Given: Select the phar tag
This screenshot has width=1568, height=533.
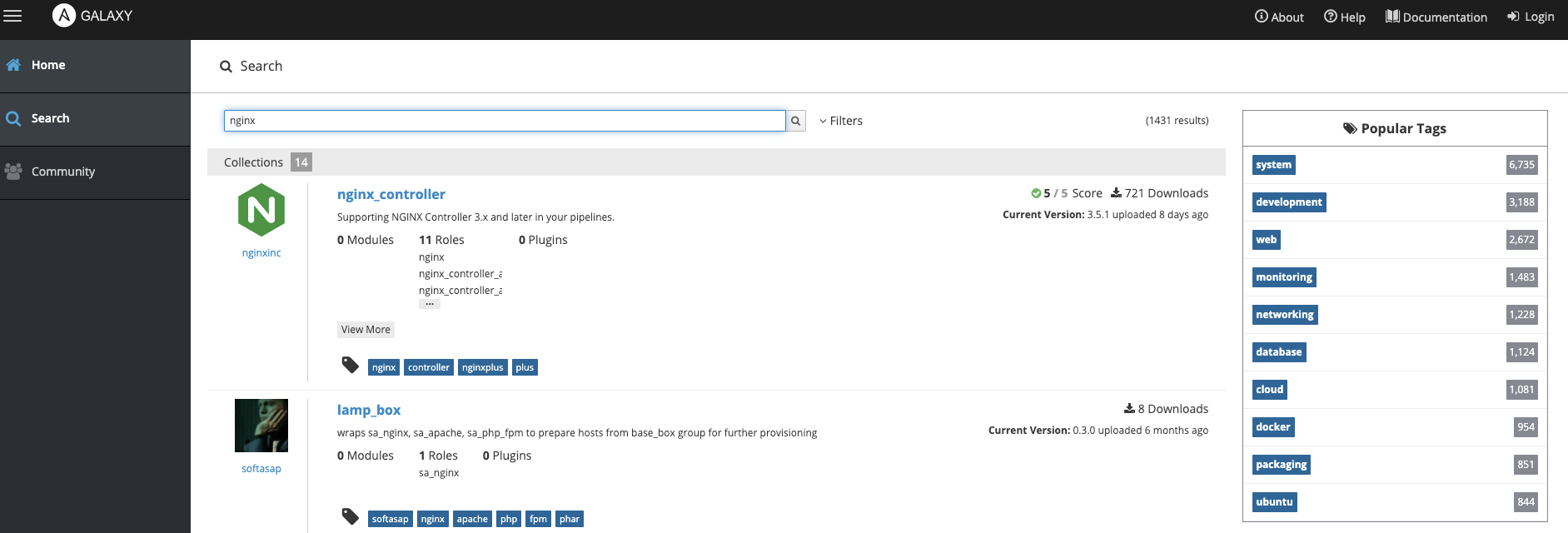Looking at the screenshot, I should click(x=570, y=519).
